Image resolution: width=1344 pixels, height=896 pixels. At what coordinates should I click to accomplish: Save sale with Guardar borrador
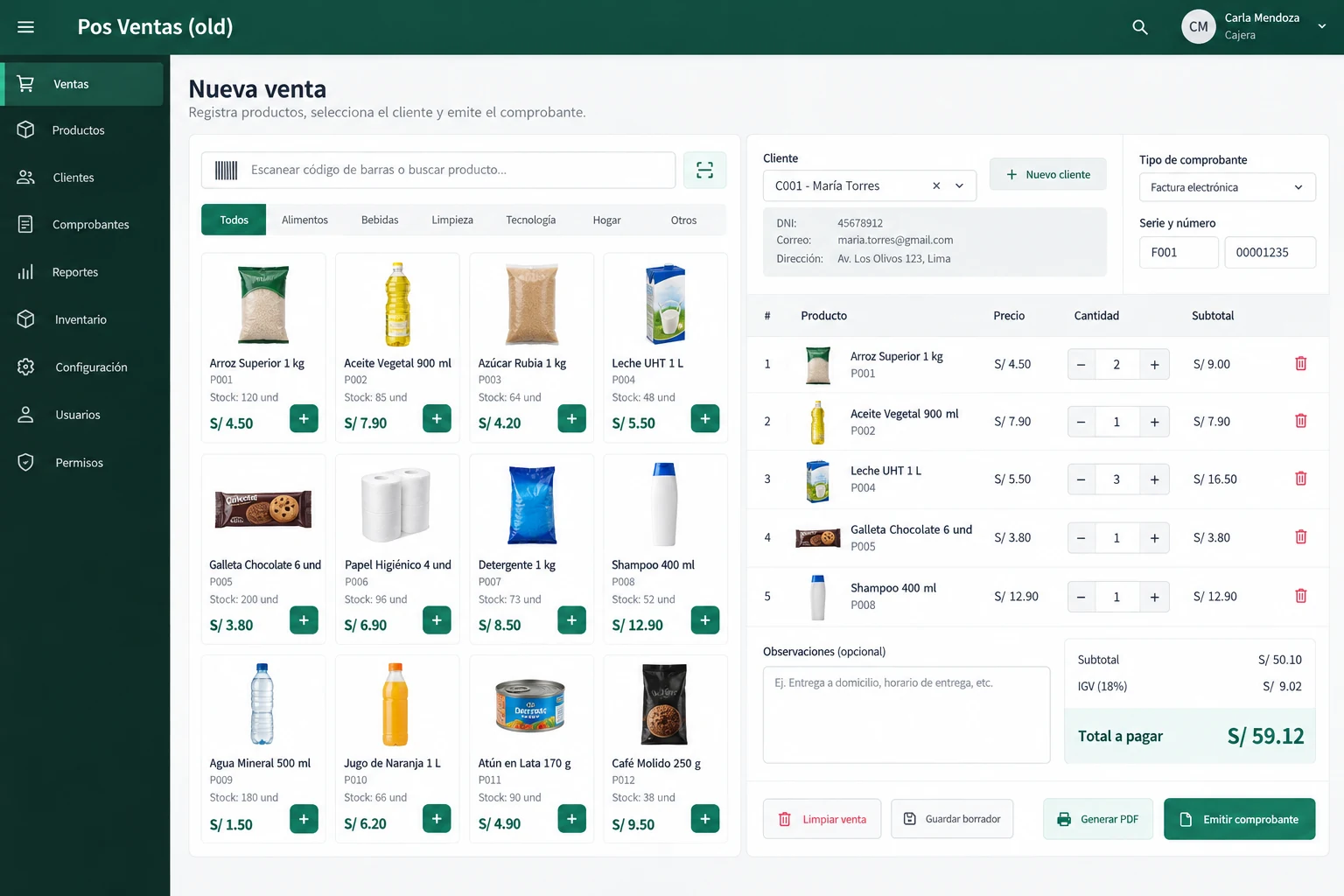click(952, 819)
